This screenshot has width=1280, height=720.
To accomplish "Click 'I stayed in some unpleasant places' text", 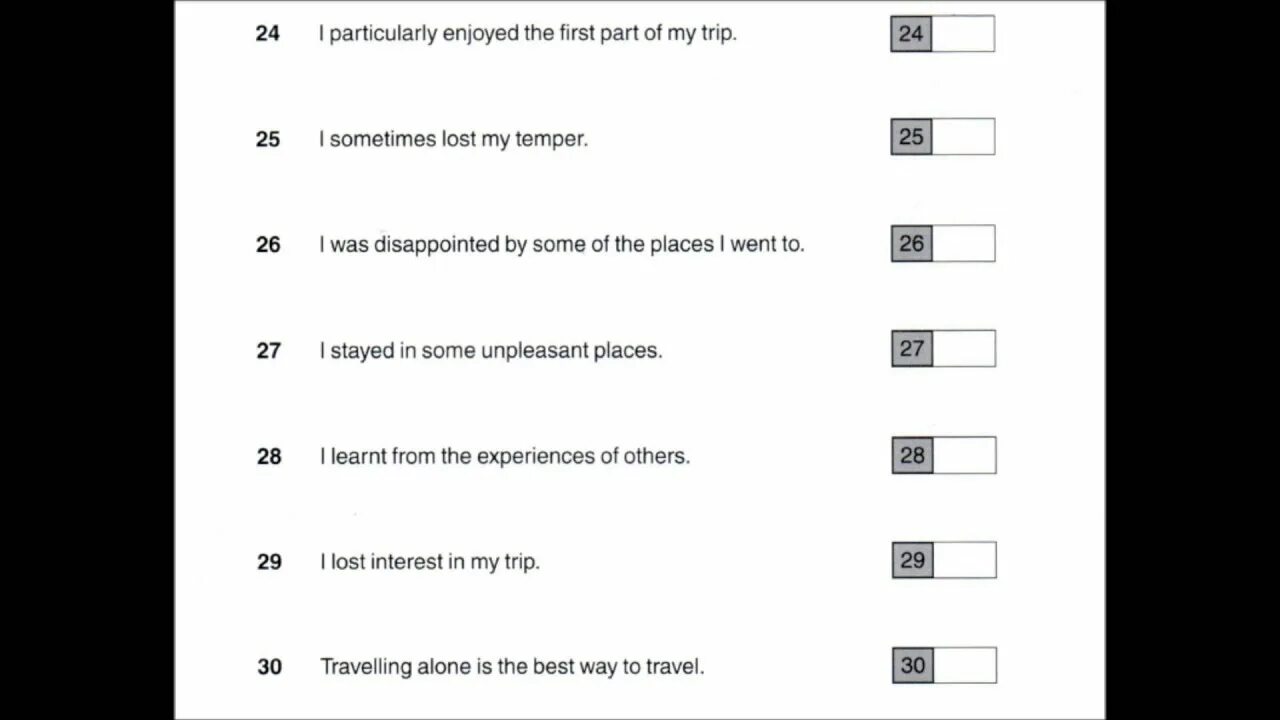I will 491,351.
